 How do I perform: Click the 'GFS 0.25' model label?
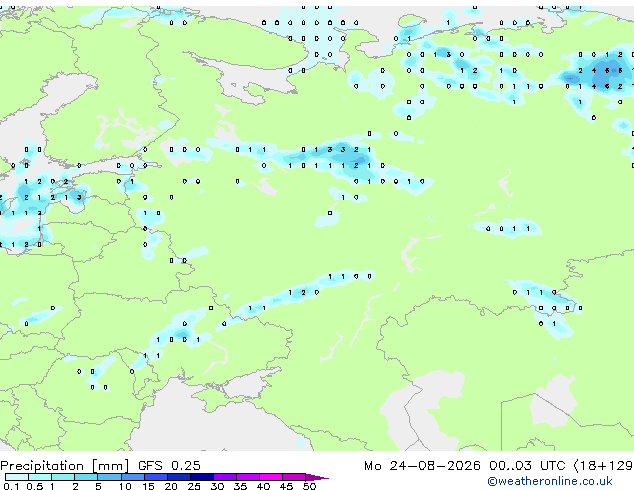coord(169,466)
